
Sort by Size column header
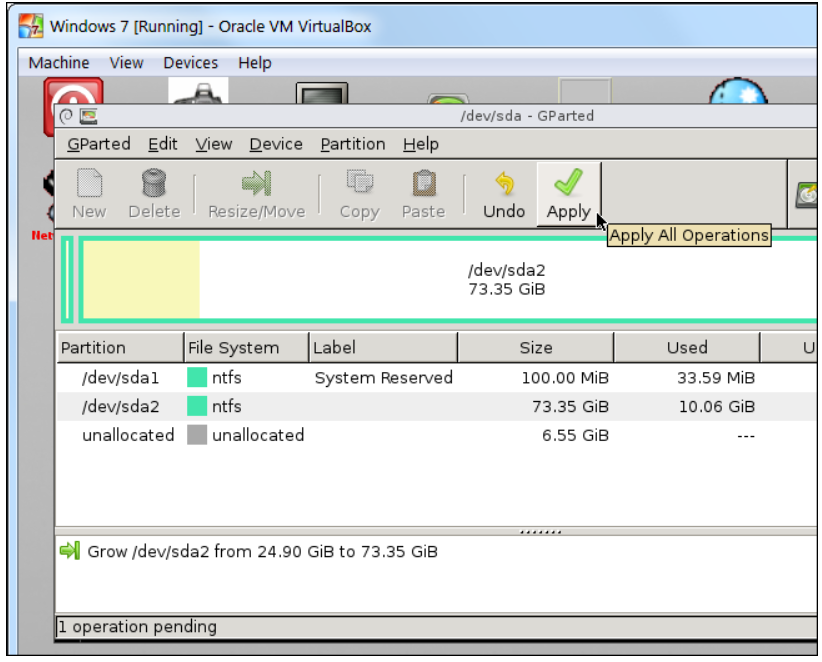[x=535, y=348]
